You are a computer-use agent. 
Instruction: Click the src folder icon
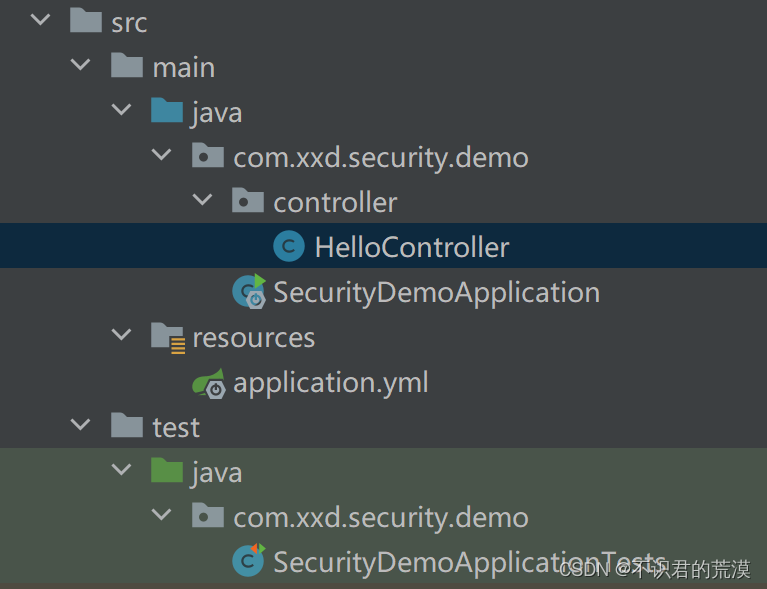click(x=86, y=20)
